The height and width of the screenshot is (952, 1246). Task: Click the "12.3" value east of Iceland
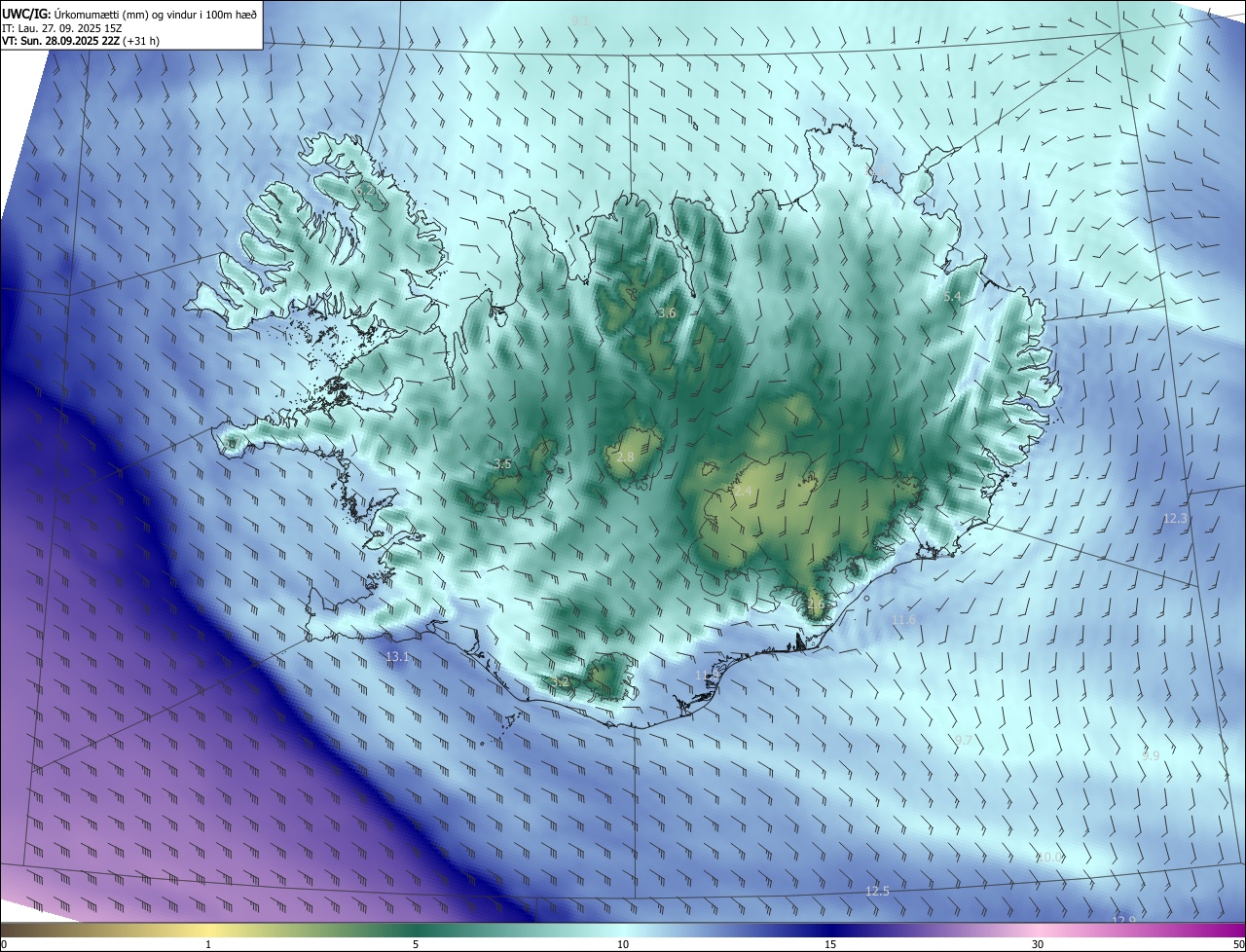click(1176, 519)
